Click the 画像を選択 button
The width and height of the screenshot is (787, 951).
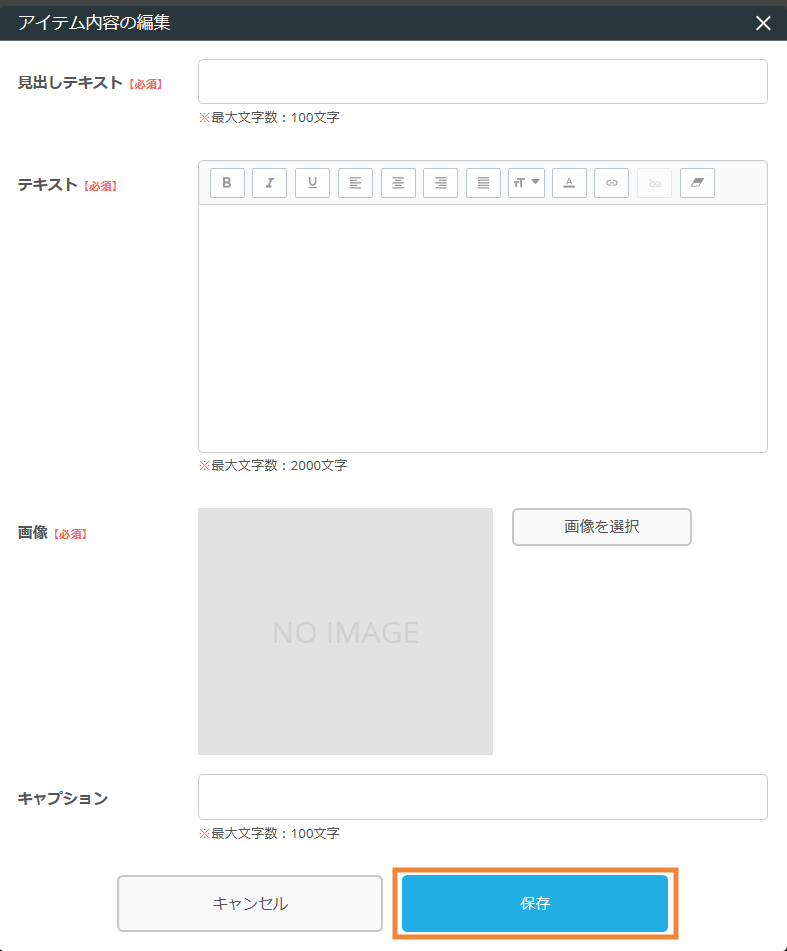click(x=601, y=526)
